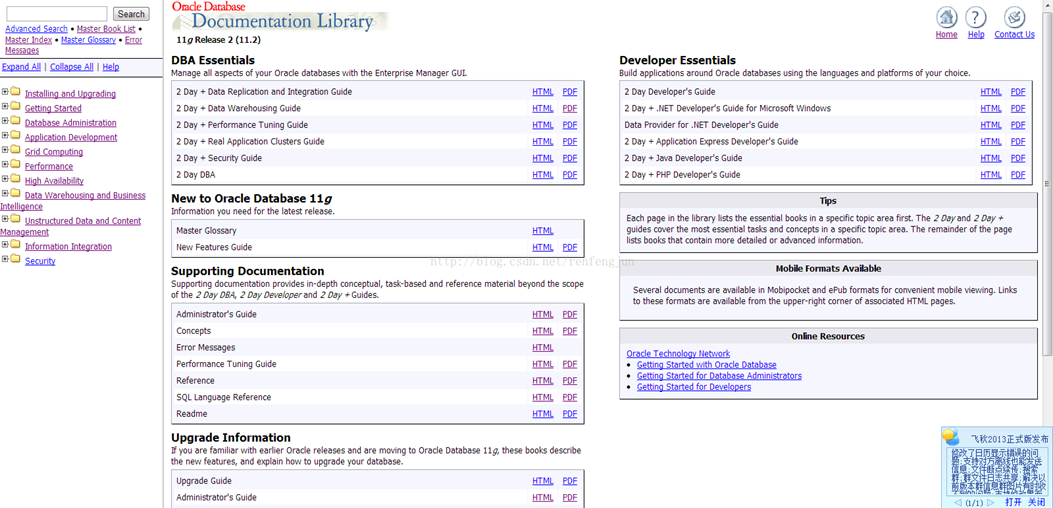Open HTML version of Administrator's Guide
Viewport: 1053px width, 508px height.
click(x=542, y=314)
